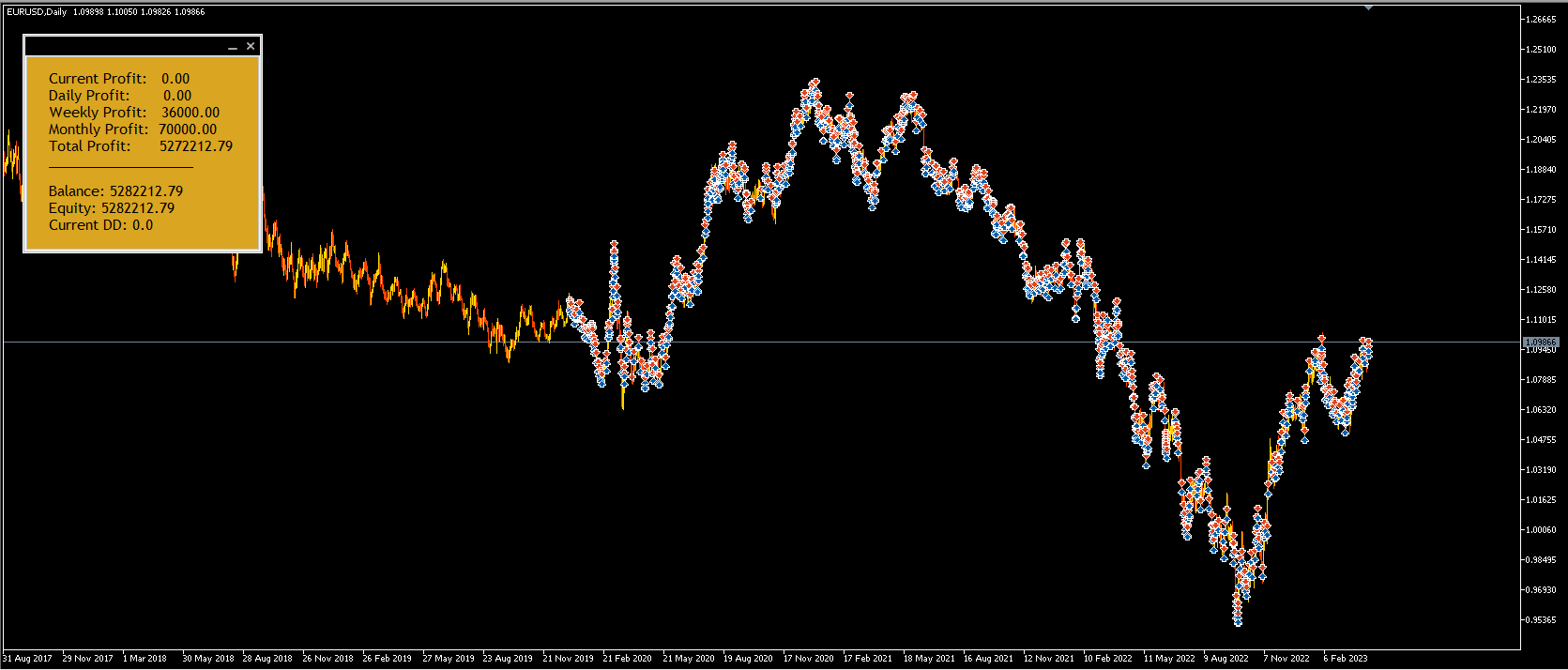
Task: Click the 19 Aug 2020 date label
Action: pyautogui.click(x=748, y=659)
